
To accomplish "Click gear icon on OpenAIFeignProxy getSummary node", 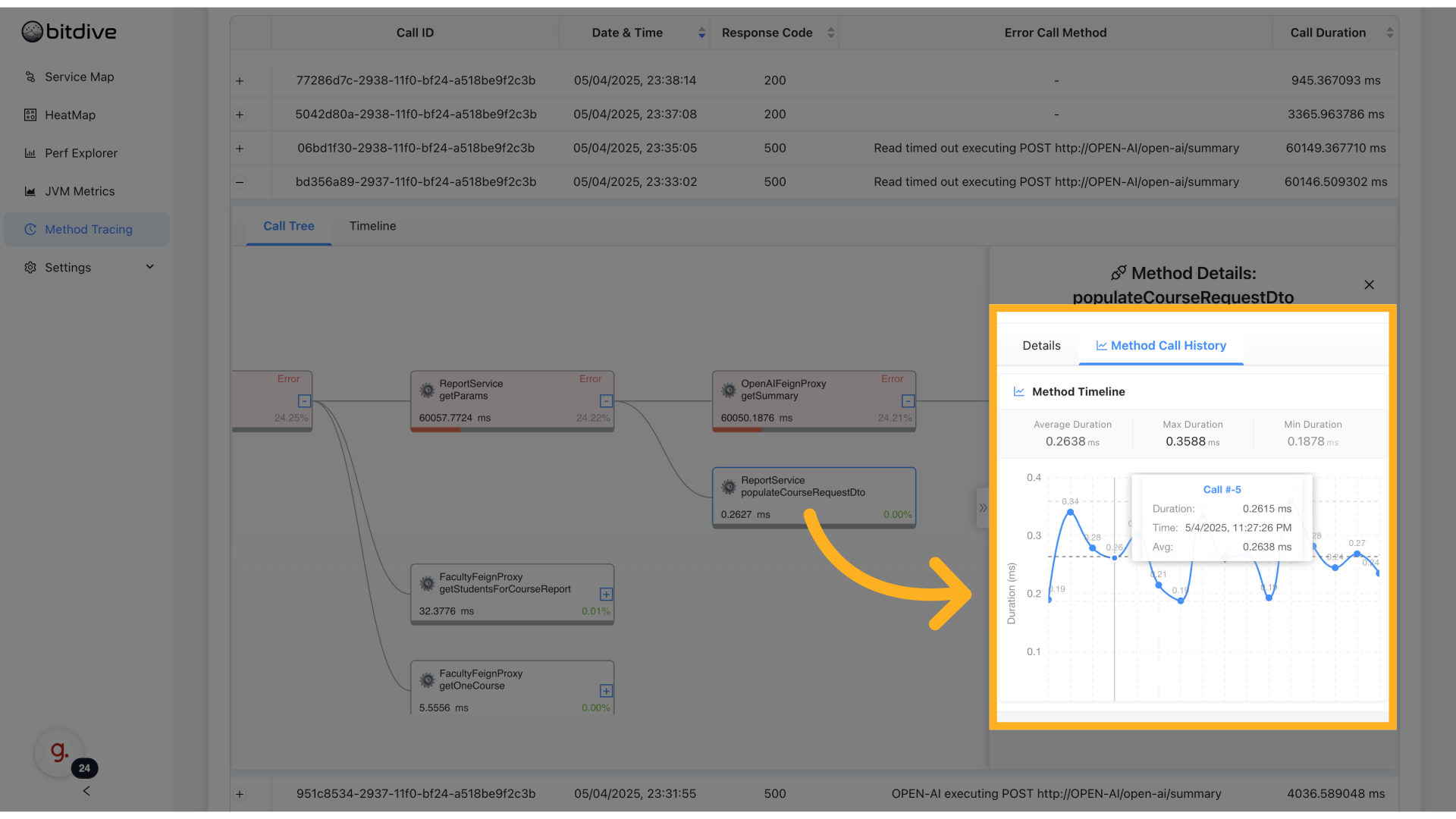I will pyautogui.click(x=729, y=390).
